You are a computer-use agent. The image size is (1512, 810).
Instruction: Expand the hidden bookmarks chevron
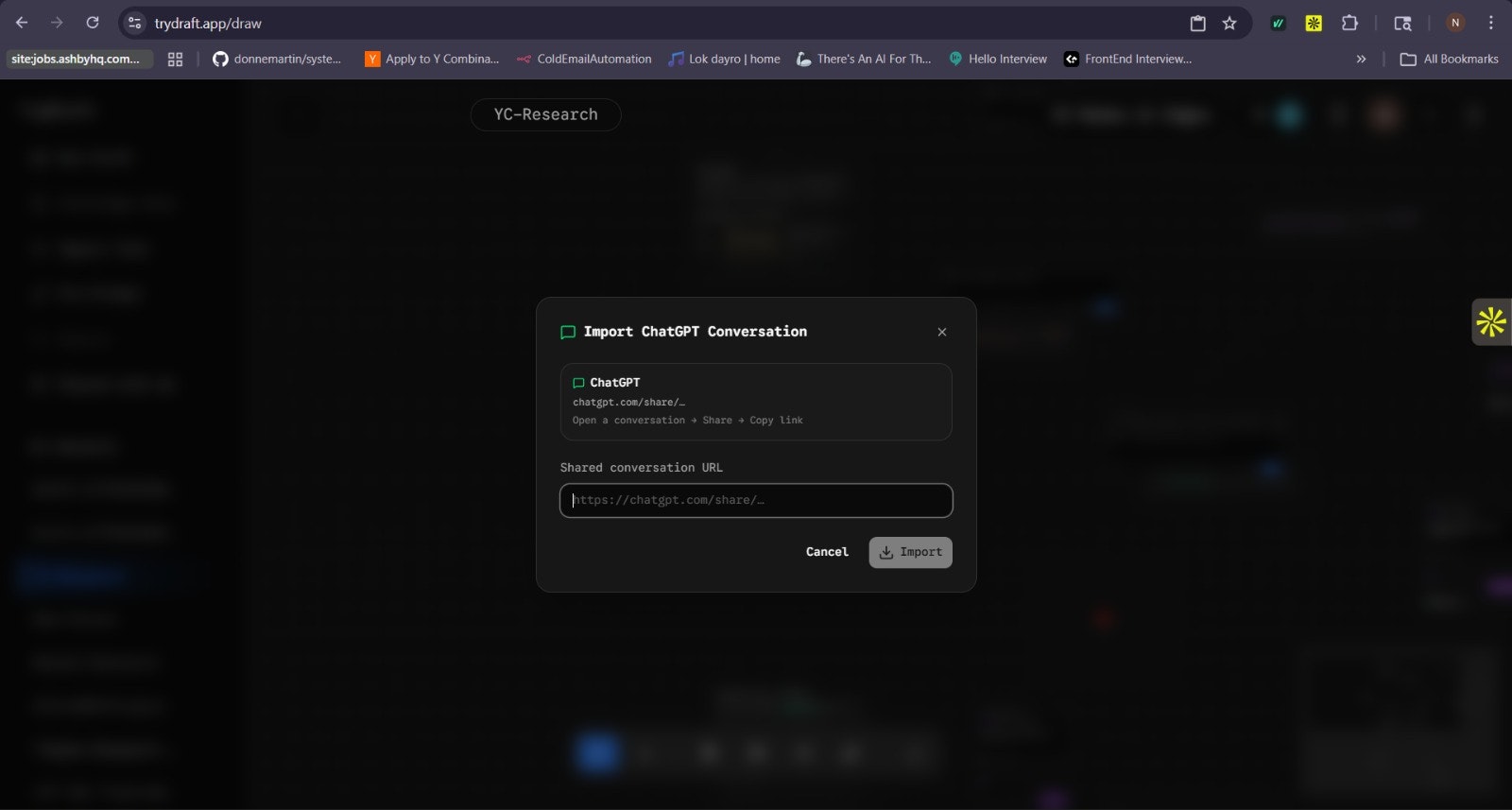(1361, 59)
